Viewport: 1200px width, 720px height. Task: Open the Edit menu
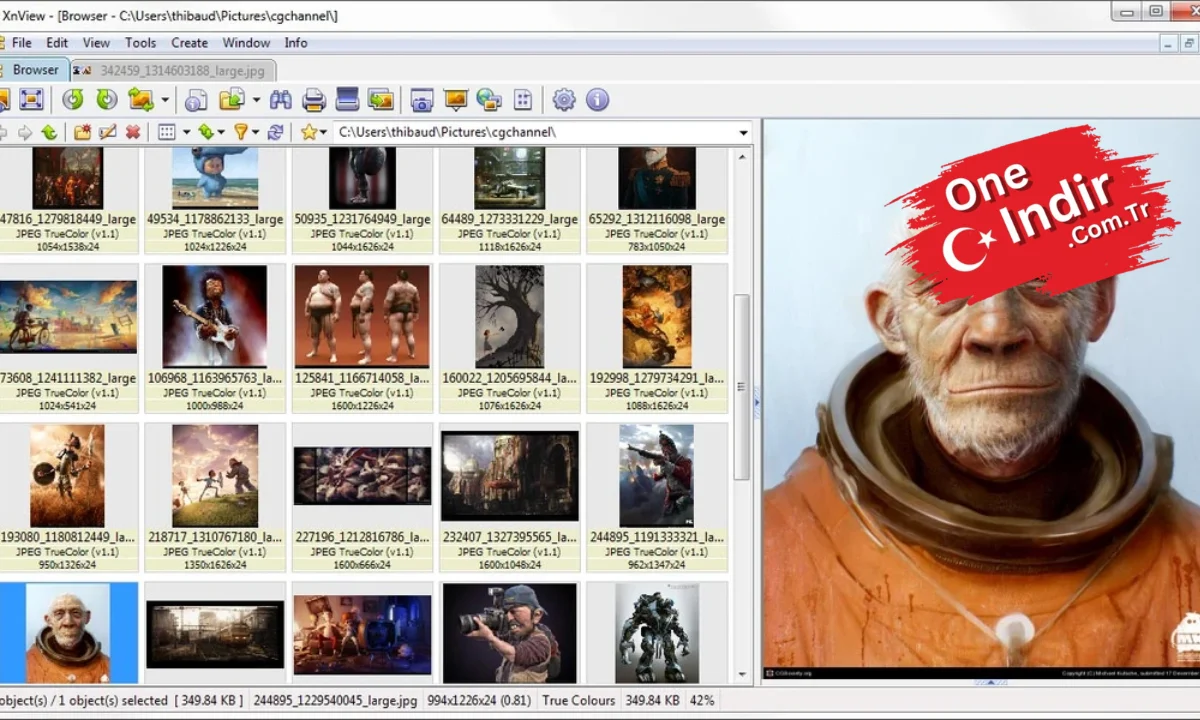57,43
